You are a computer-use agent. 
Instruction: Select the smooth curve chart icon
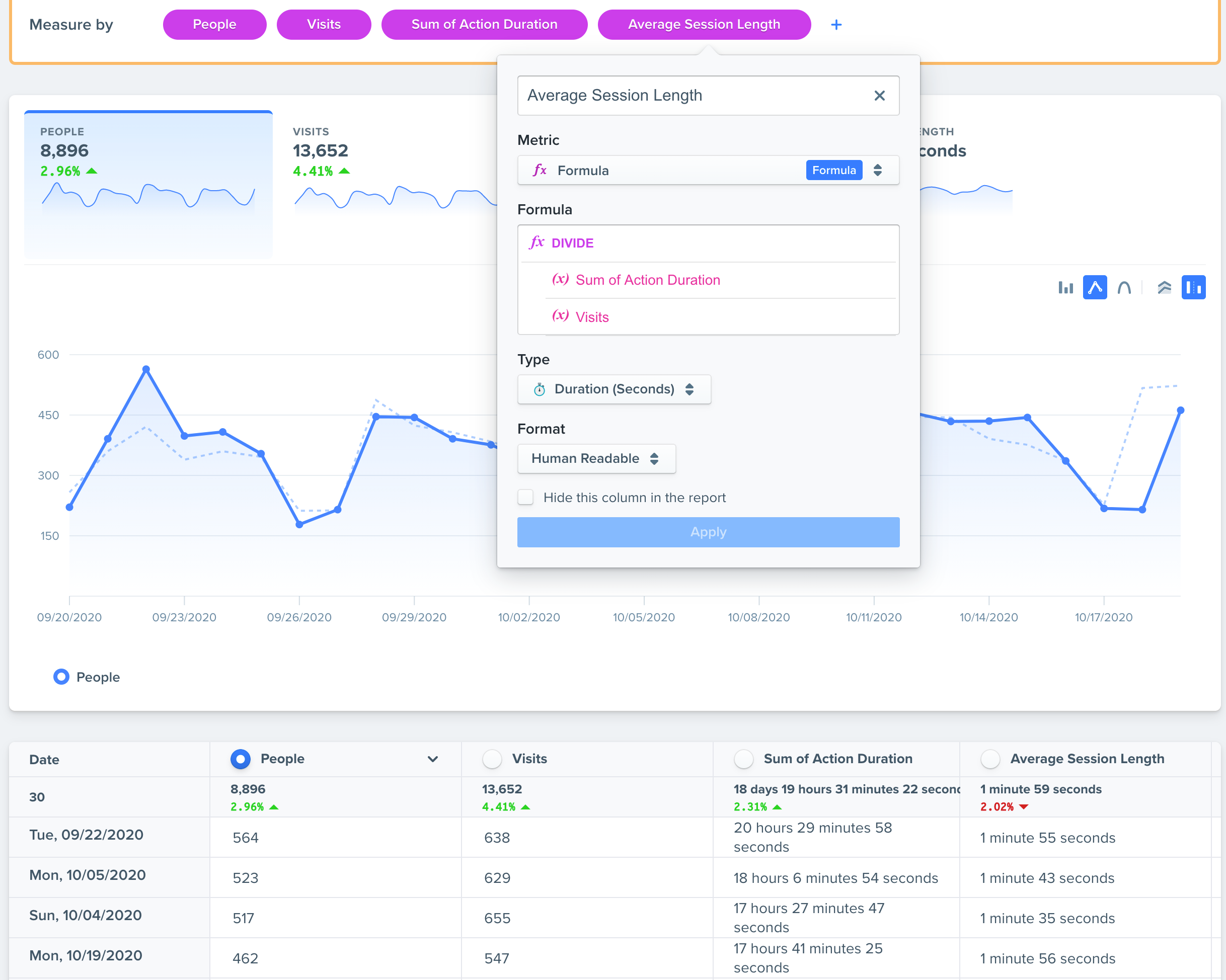click(x=1124, y=288)
